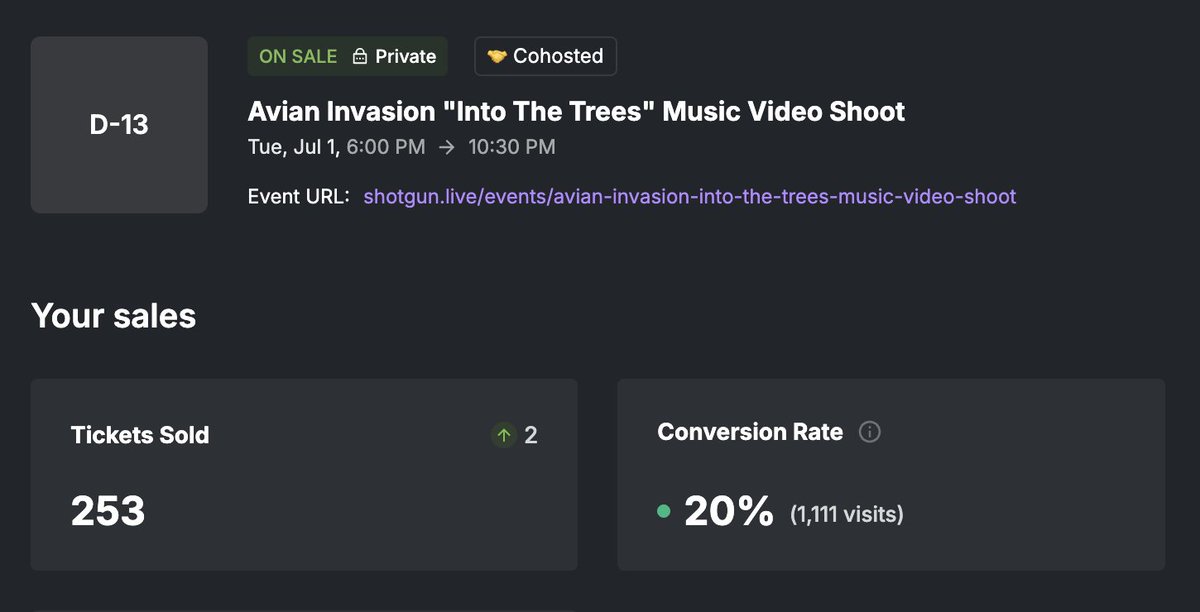This screenshot has width=1200, height=612.
Task: Click the Conversion Rate info icon
Action: (x=870, y=432)
